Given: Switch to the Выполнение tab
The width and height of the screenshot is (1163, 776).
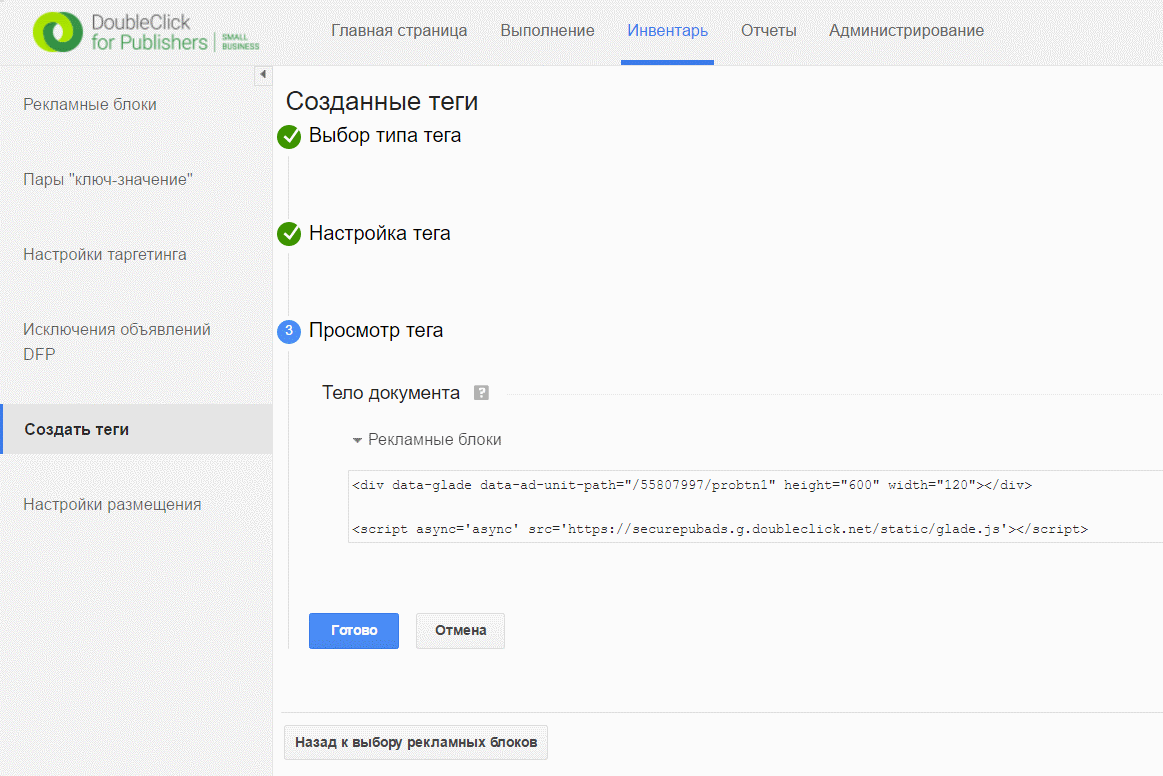Looking at the screenshot, I should pos(547,30).
